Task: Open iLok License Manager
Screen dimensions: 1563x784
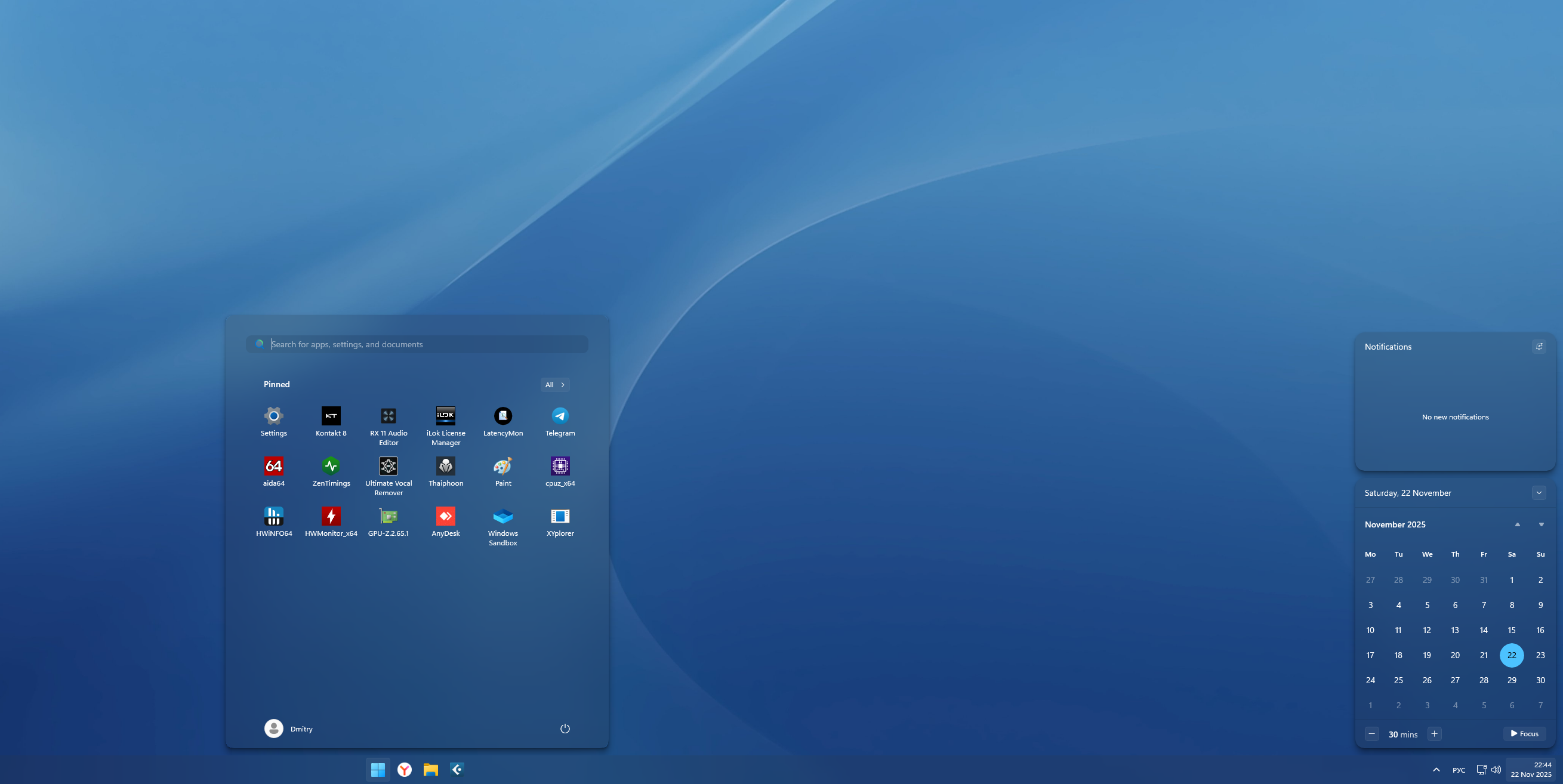Action: (x=445, y=416)
